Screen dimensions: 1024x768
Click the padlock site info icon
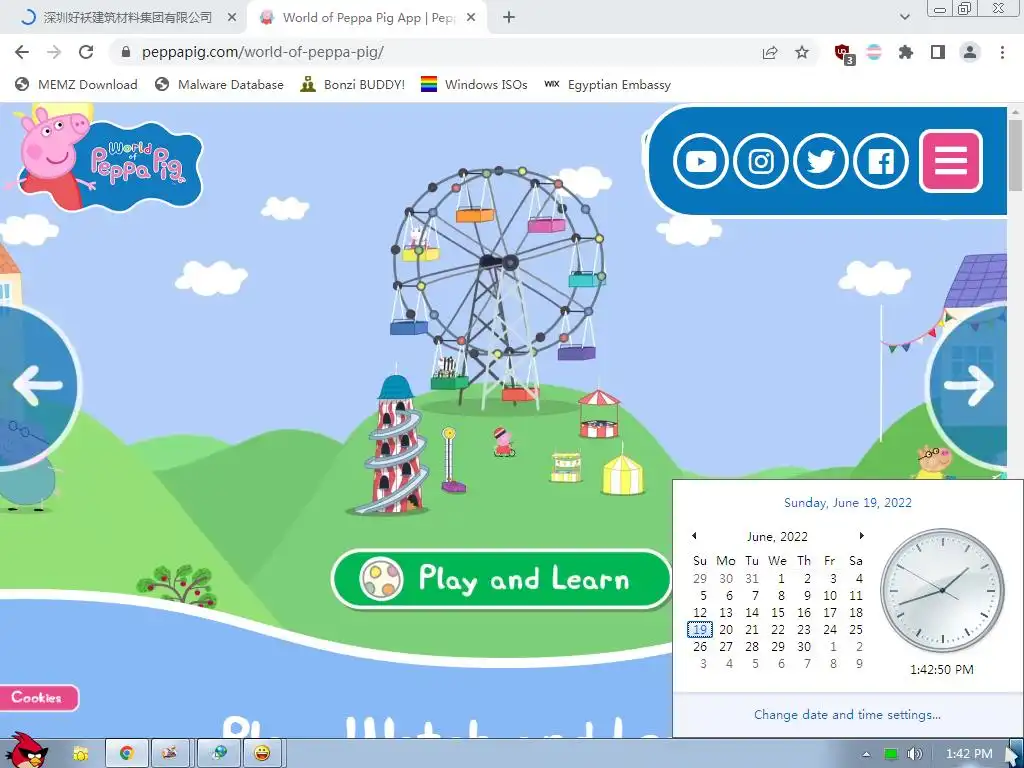pos(126,52)
